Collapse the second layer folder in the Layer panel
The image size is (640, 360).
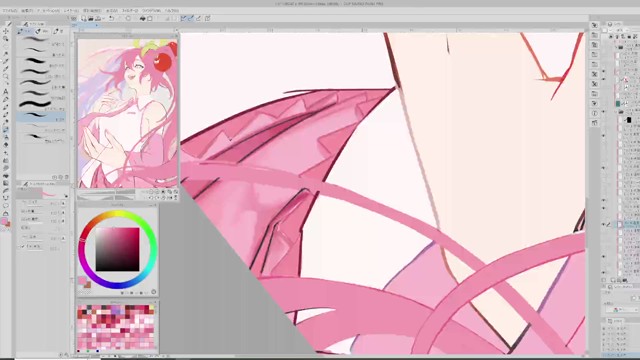[x=616, y=111]
